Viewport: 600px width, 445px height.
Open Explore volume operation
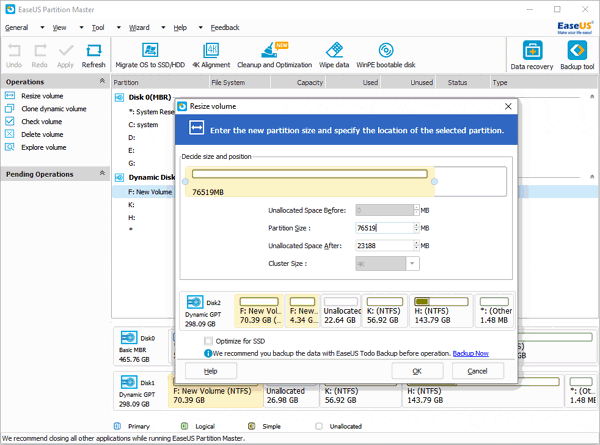44,148
